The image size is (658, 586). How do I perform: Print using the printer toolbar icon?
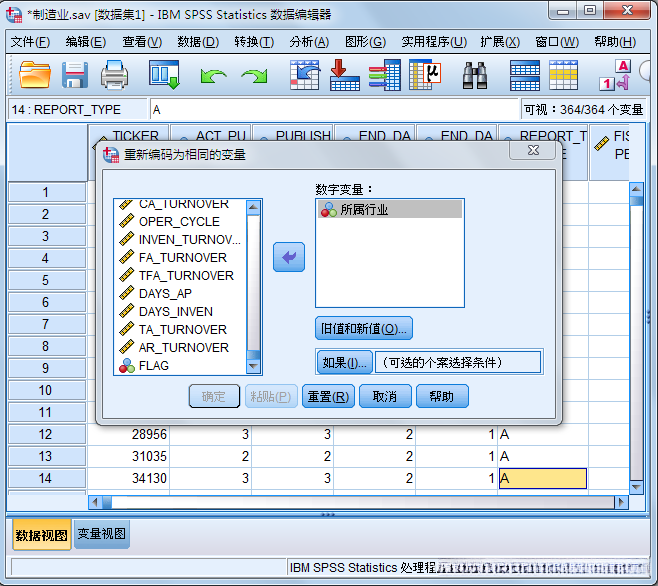(x=114, y=74)
